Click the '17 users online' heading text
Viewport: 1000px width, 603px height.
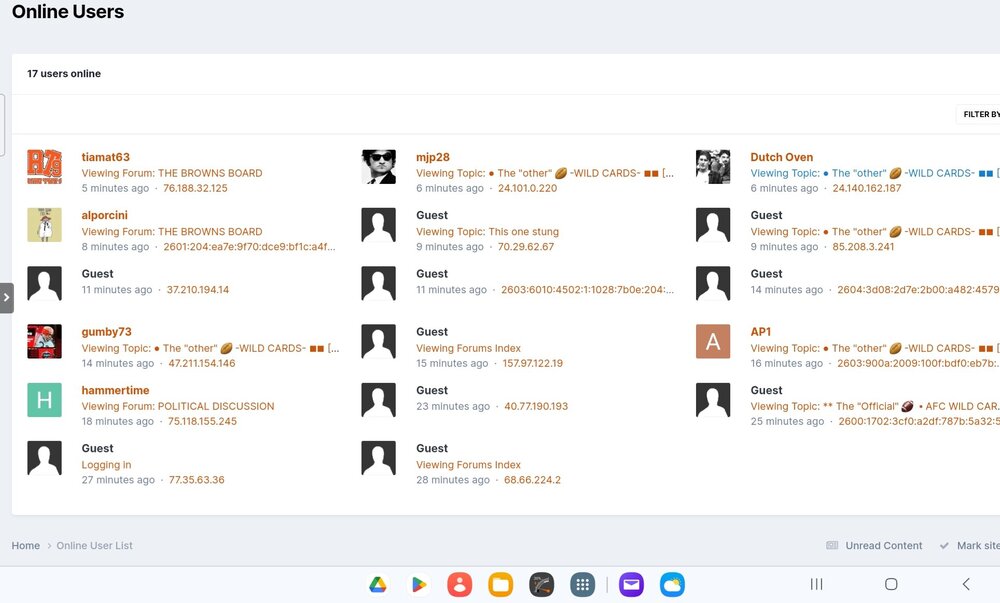coord(64,73)
